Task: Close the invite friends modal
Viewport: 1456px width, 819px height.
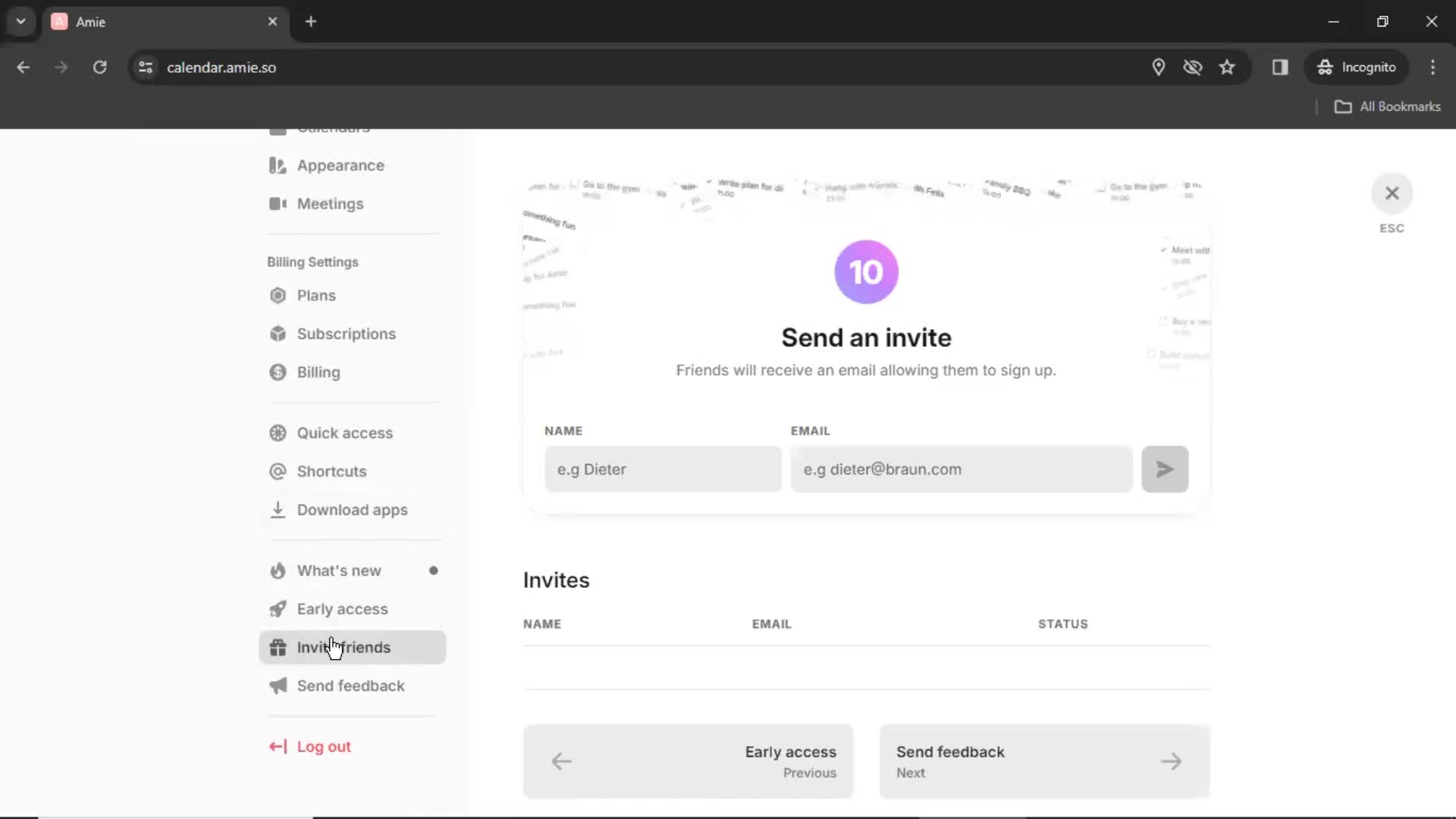Action: click(1392, 192)
